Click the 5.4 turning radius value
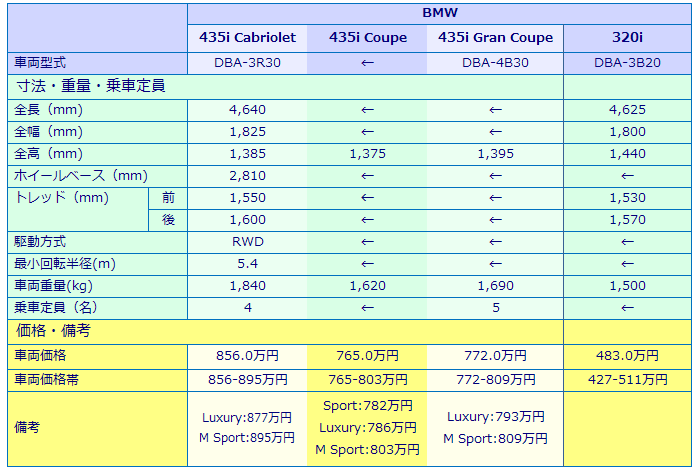 tap(247, 264)
